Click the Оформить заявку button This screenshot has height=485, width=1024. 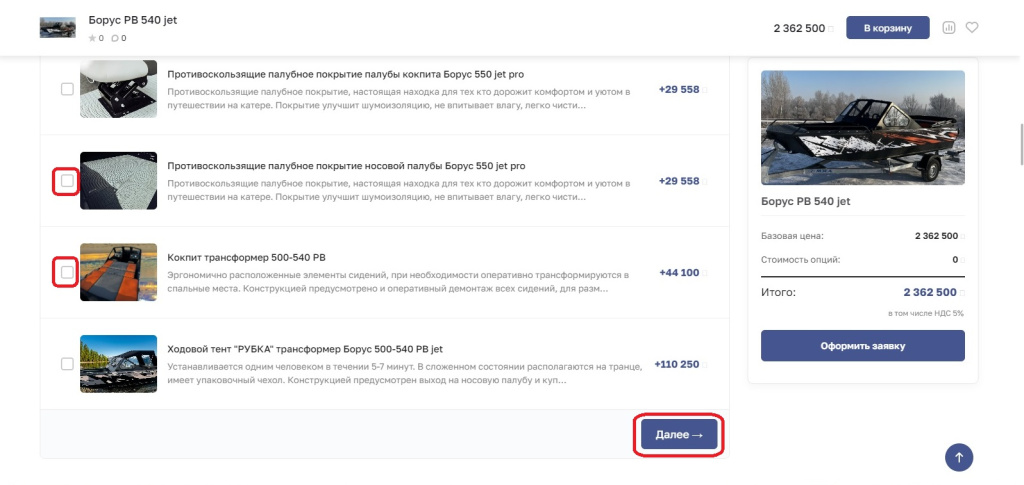tap(863, 345)
